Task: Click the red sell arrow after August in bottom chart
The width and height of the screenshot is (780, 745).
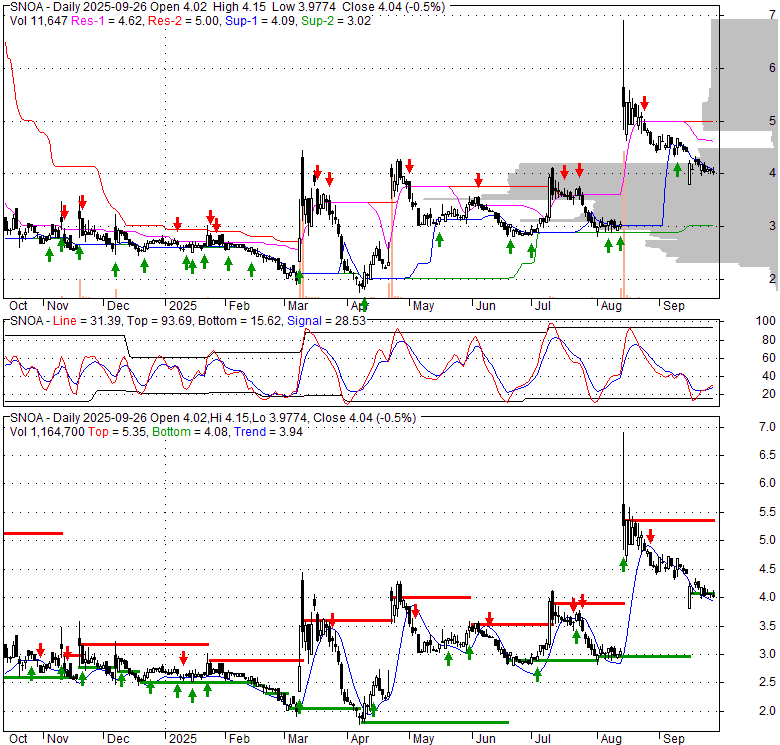Action: tap(650, 536)
